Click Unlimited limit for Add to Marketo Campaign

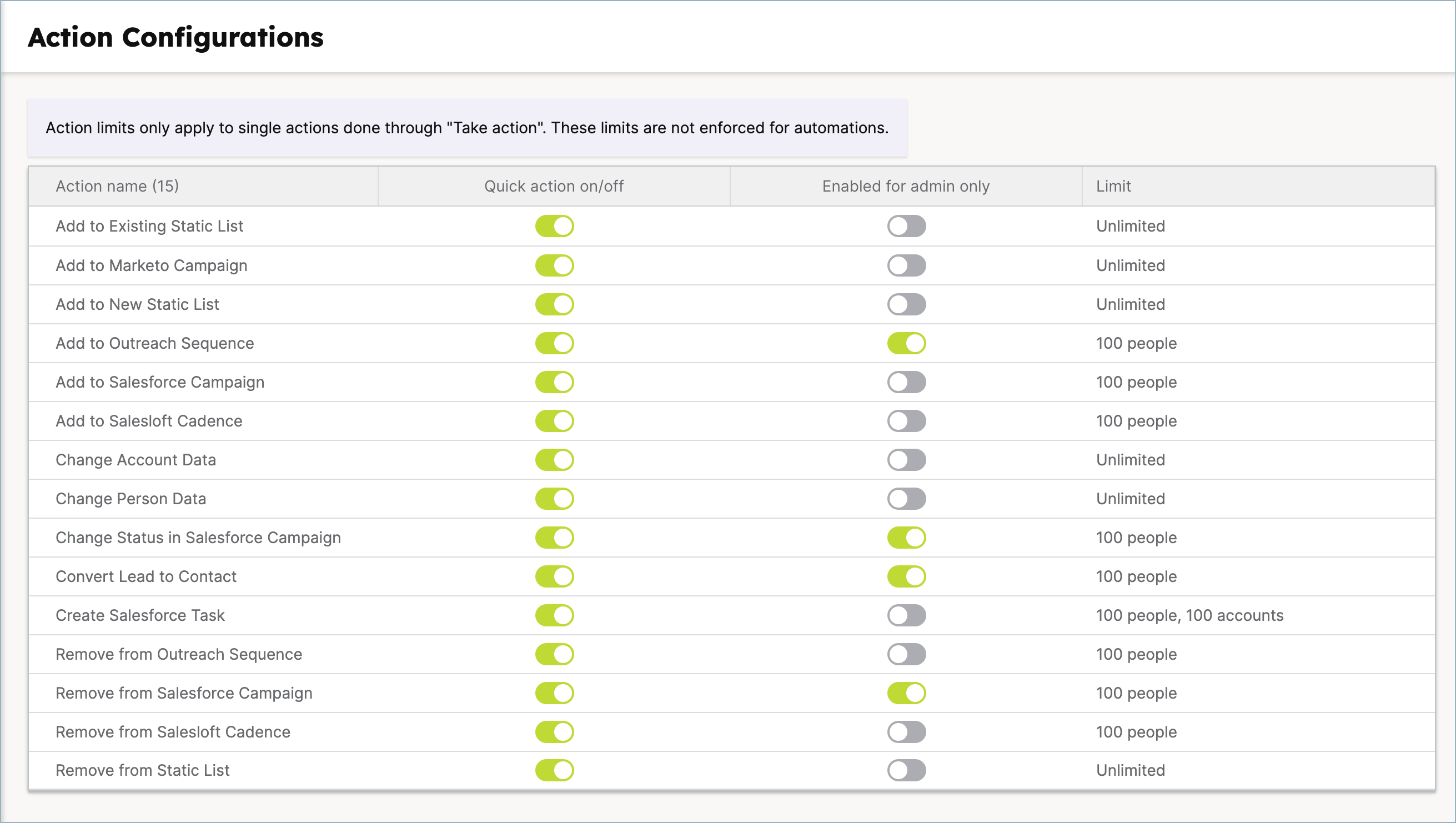pos(1130,265)
